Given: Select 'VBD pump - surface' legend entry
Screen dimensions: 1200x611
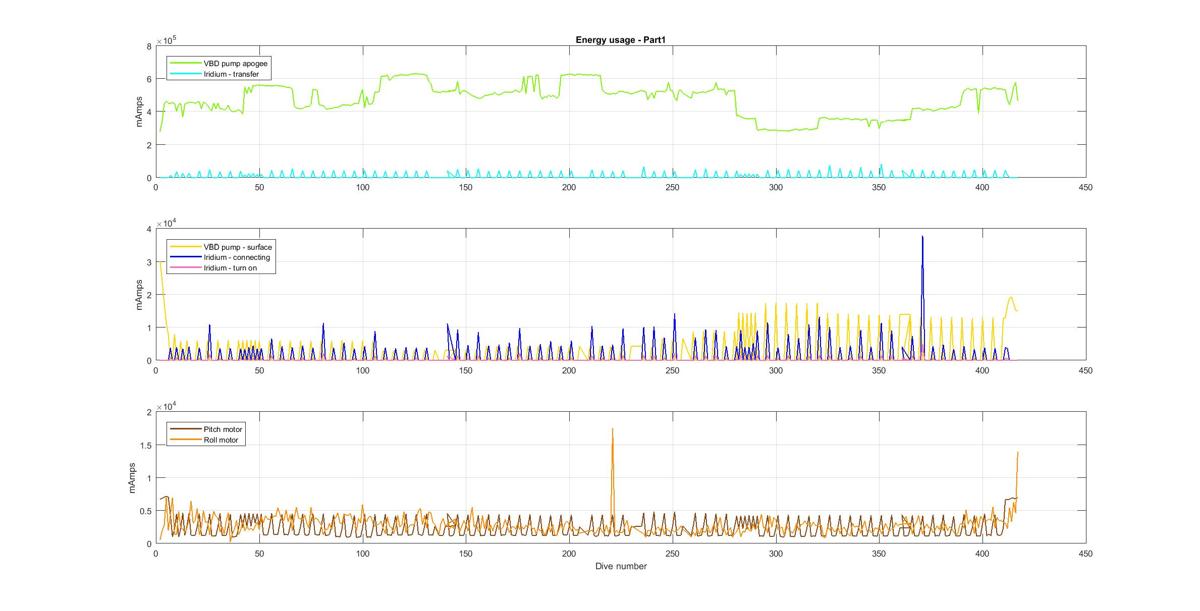Looking at the screenshot, I should pos(222,246).
